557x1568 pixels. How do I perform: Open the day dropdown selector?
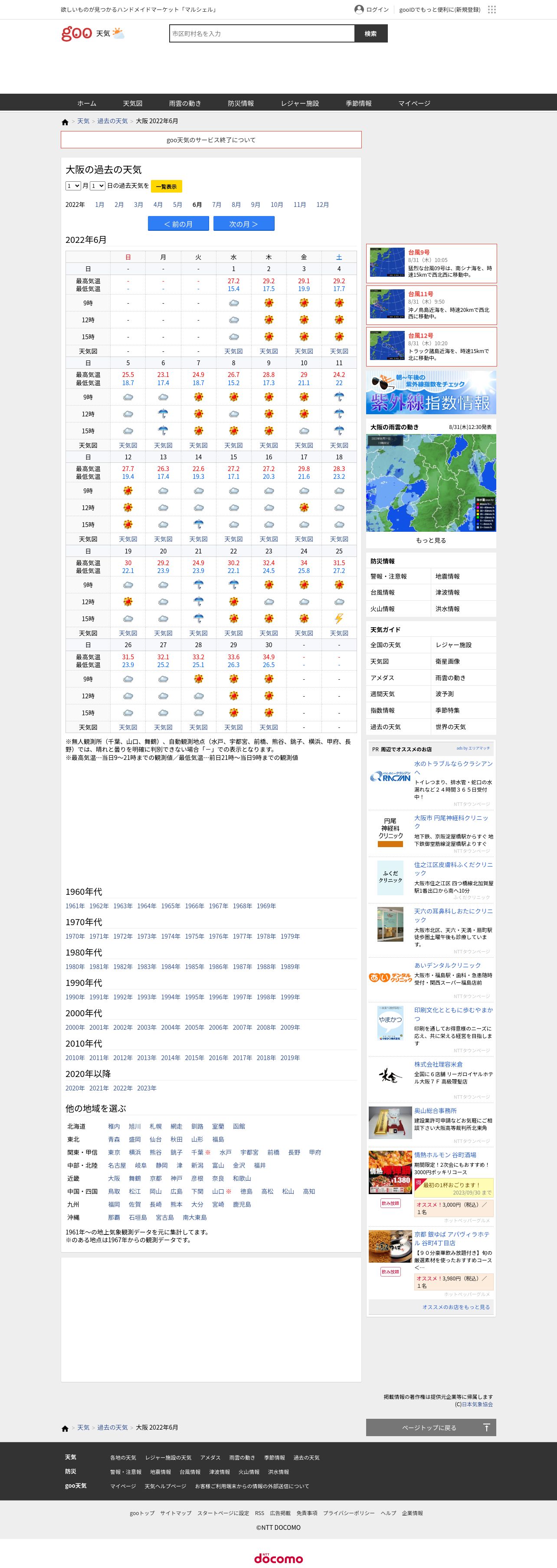[x=98, y=186]
